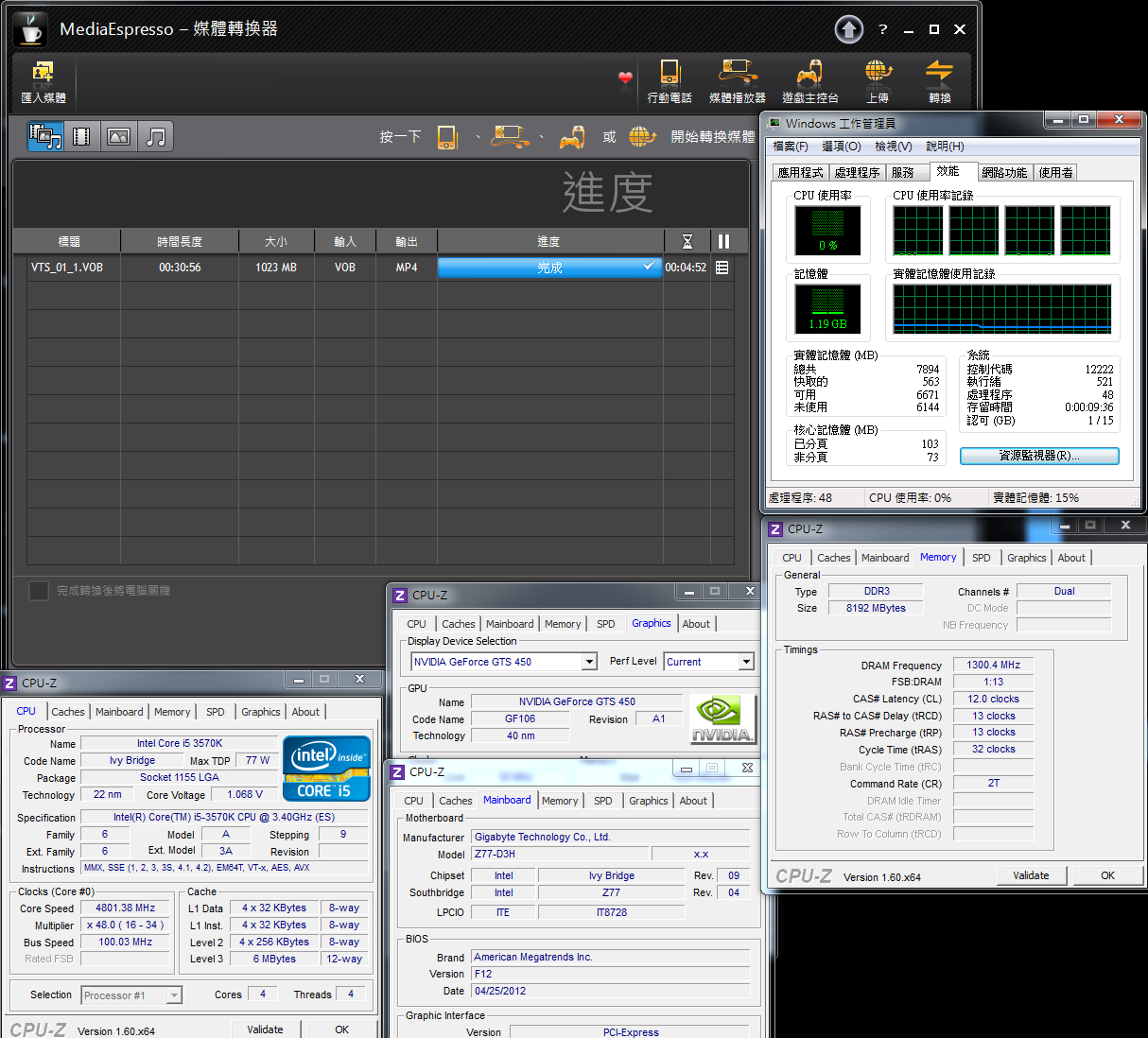The image size is (1148, 1038).
Task: Select the mobile phone device icon in MediaEspresso toolbar
Action: click(x=670, y=80)
